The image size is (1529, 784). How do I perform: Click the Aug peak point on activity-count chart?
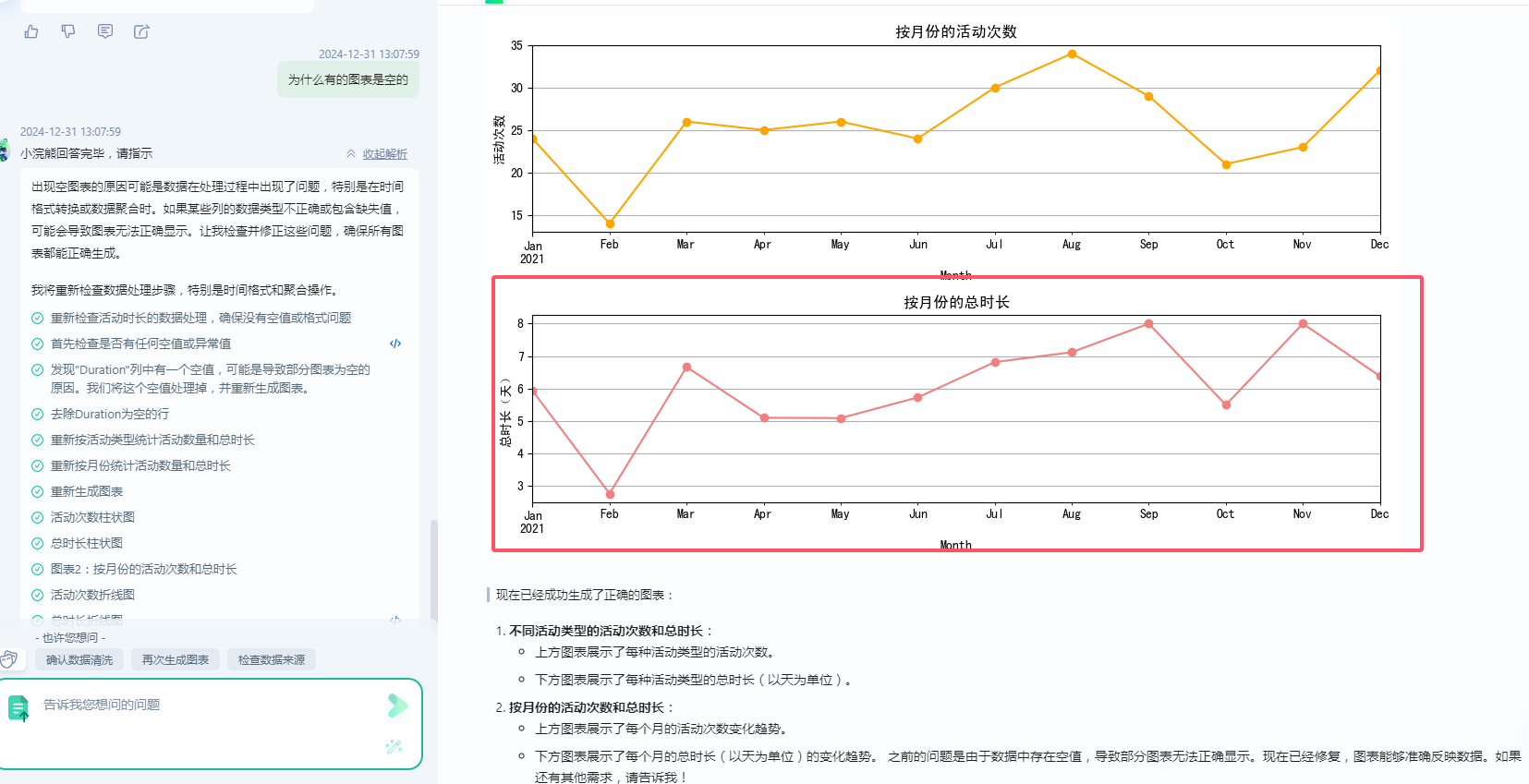point(1072,54)
